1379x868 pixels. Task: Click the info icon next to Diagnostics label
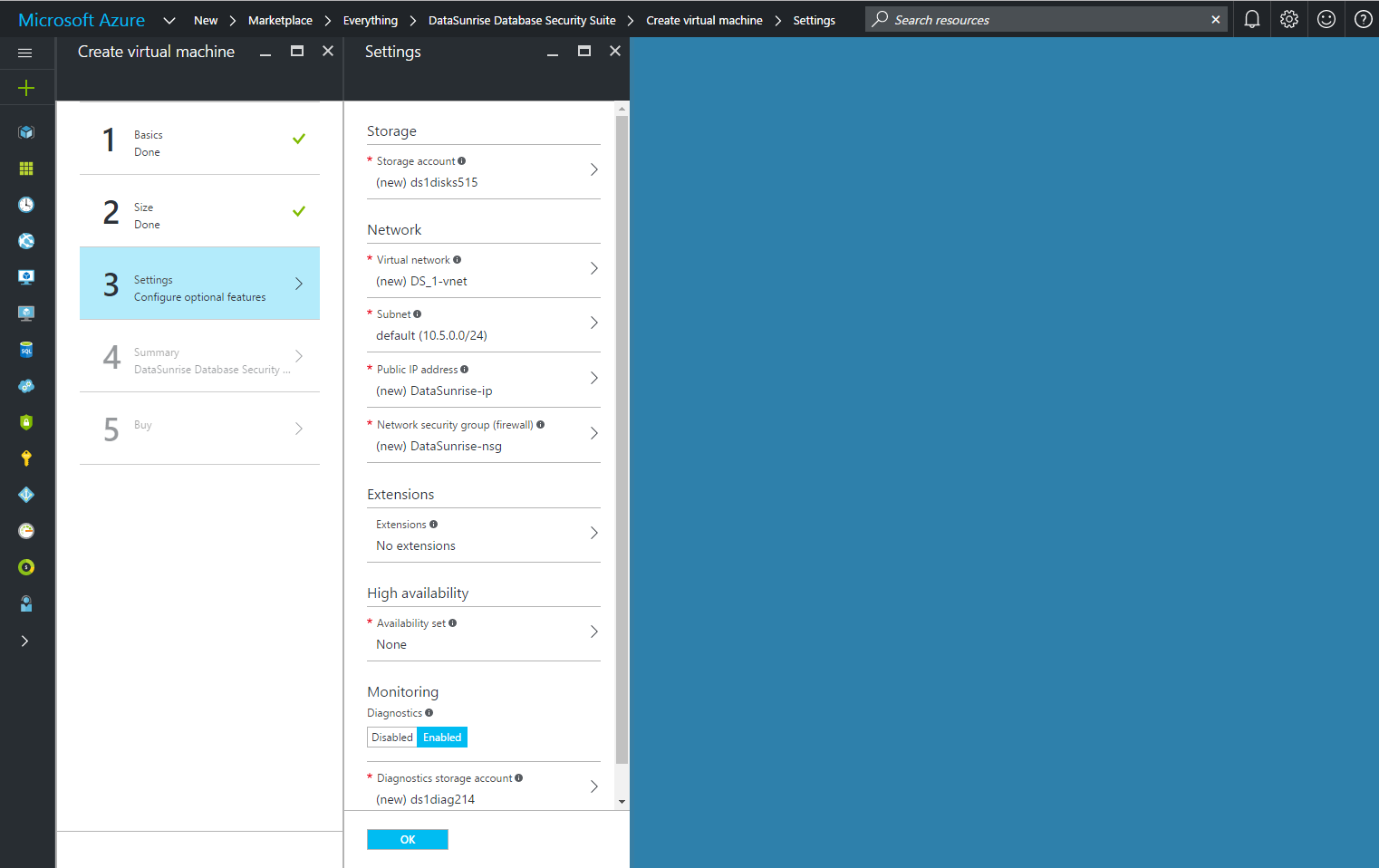(429, 713)
